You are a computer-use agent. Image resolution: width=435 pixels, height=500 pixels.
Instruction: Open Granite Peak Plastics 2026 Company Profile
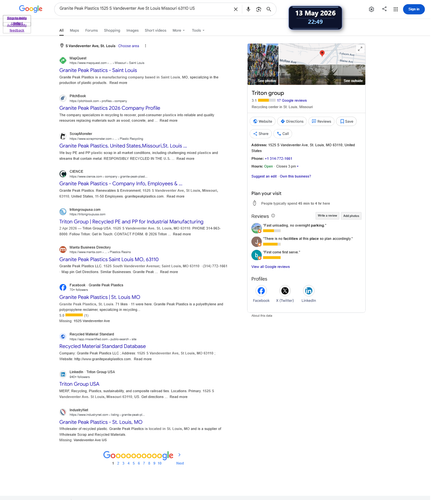click(110, 108)
